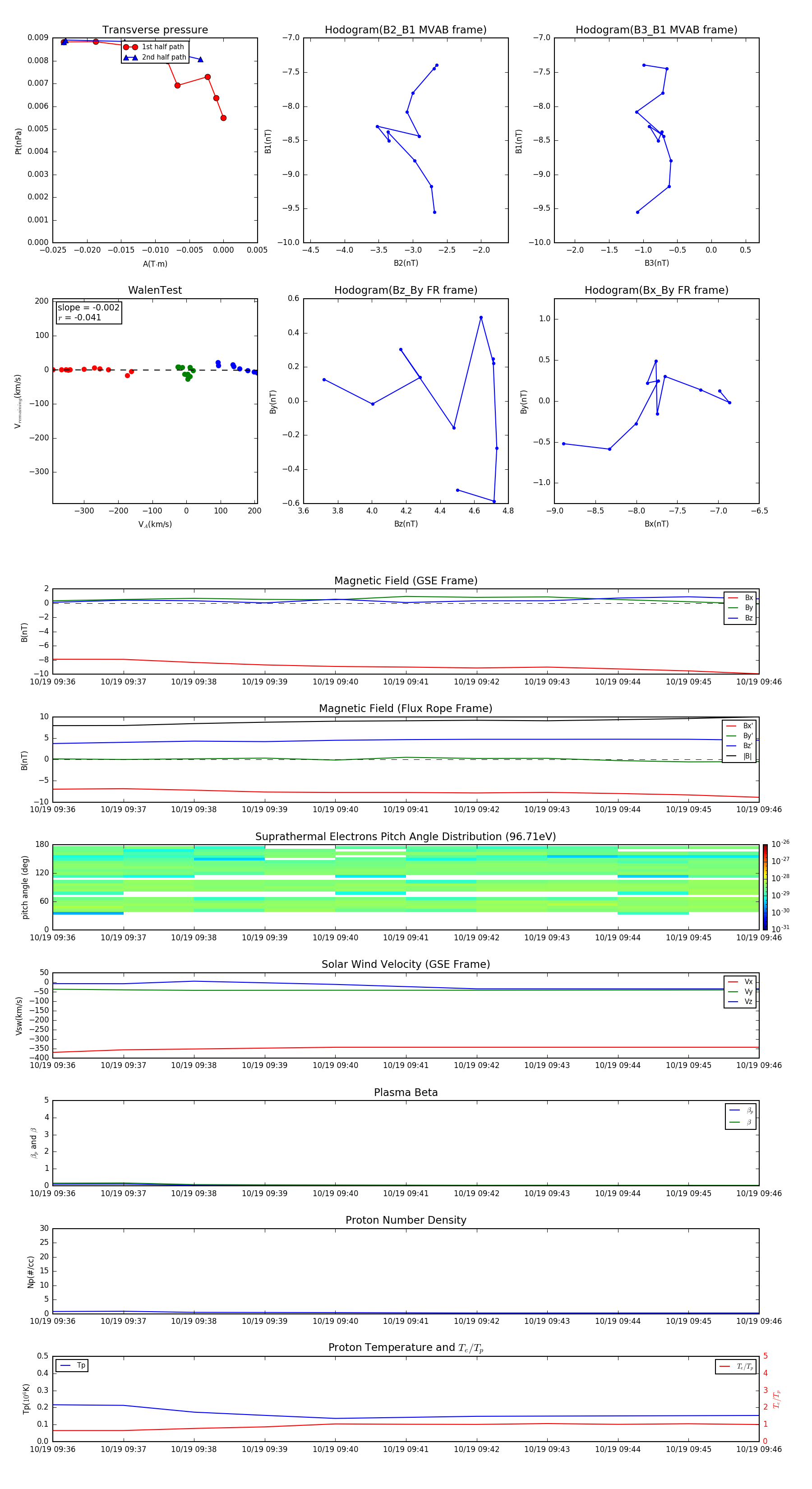Screen dimensions: 812x1489
Task: Click the By' entry in the Flux Rope legend
Action: click(x=739, y=736)
